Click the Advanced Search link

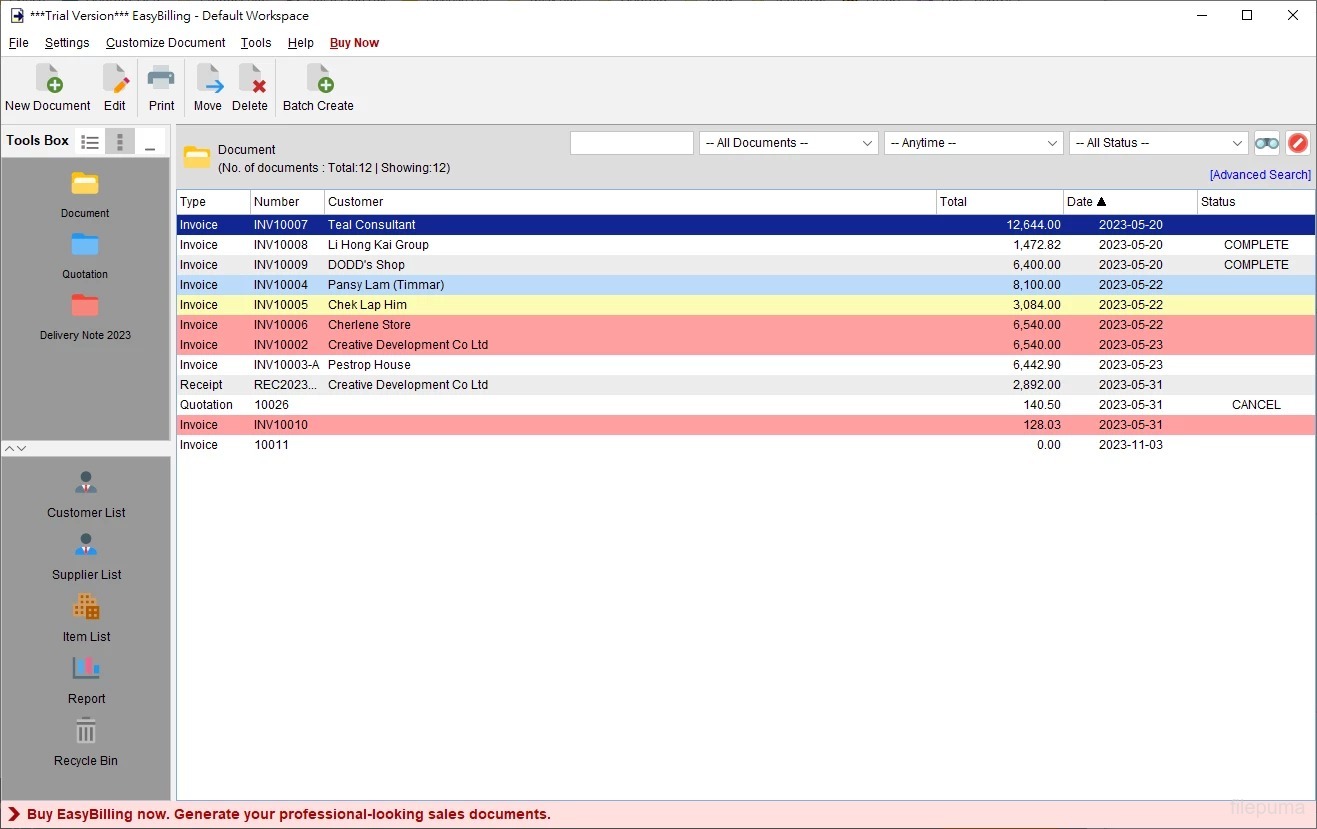pos(1260,175)
